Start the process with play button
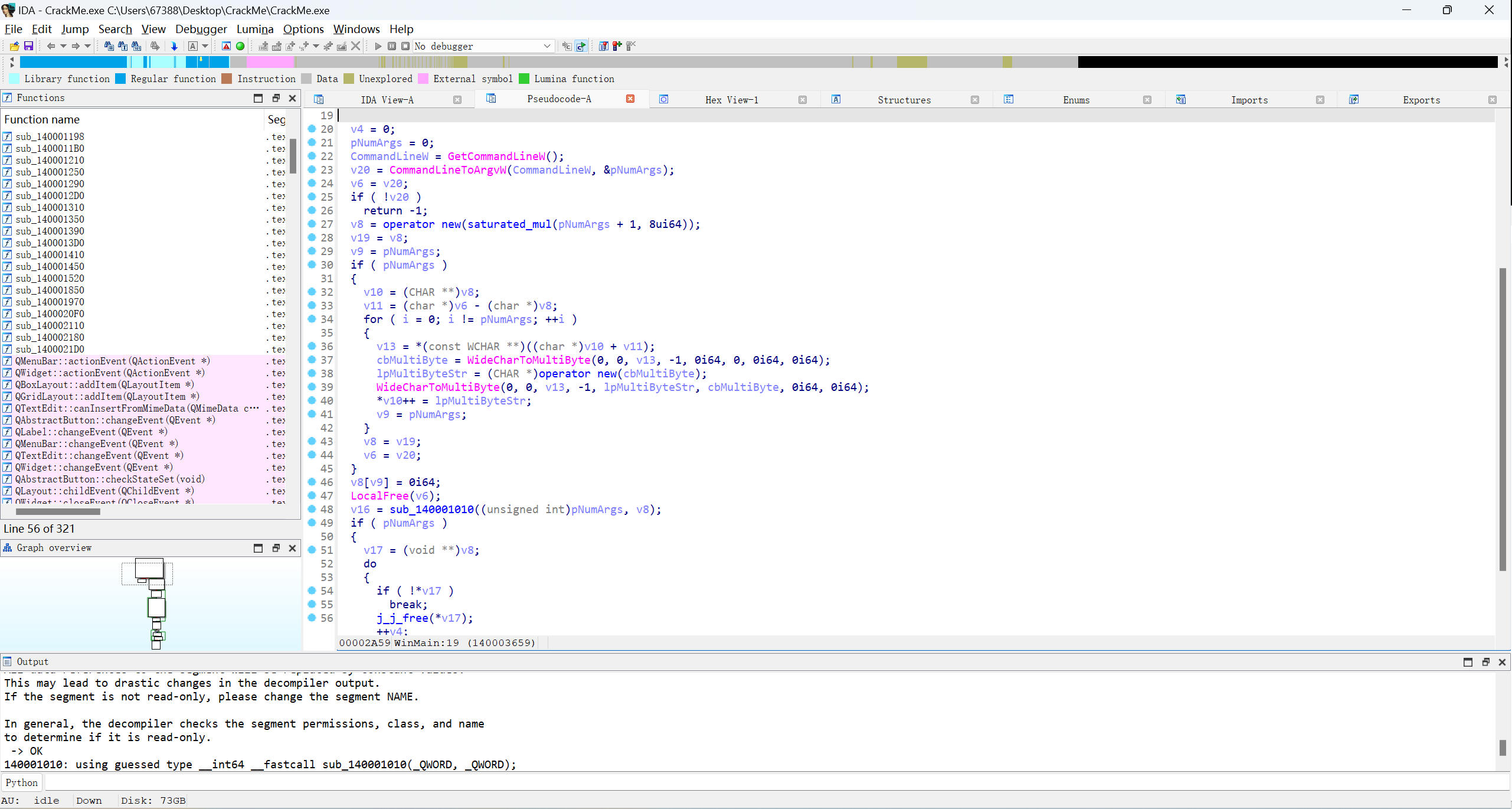 (378, 46)
